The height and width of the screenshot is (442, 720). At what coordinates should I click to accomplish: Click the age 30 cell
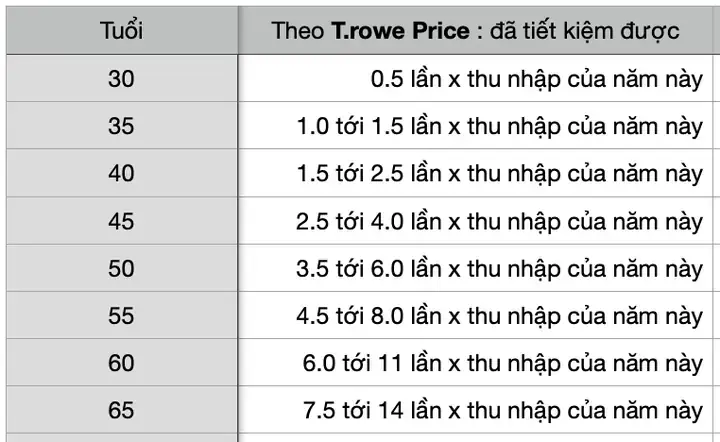pyautogui.click(x=122, y=78)
